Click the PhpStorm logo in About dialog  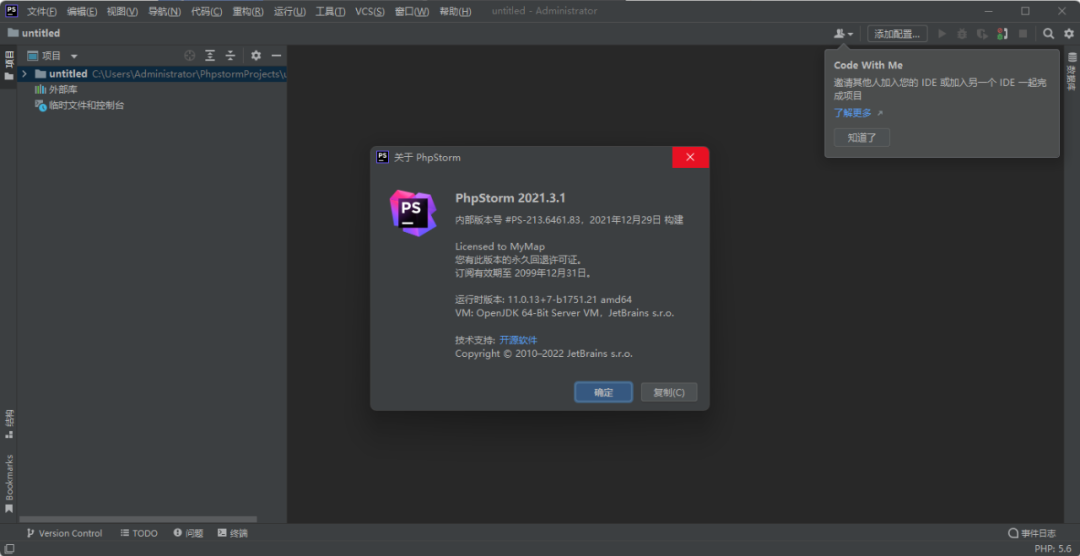click(x=412, y=213)
